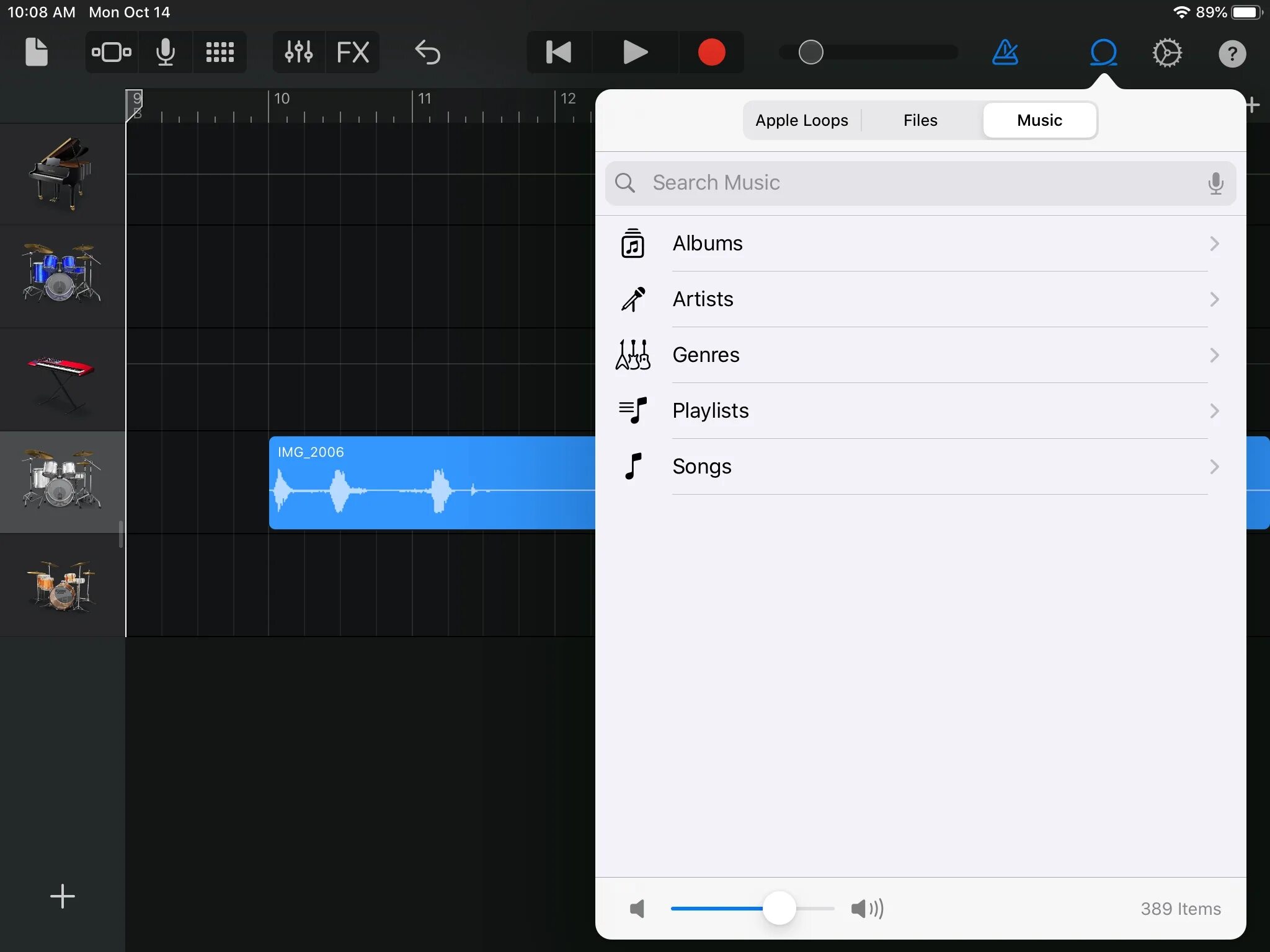Image resolution: width=1270 pixels, height=952 pixels.
Task: Open My Songs document browser icon
Action: 36,53
